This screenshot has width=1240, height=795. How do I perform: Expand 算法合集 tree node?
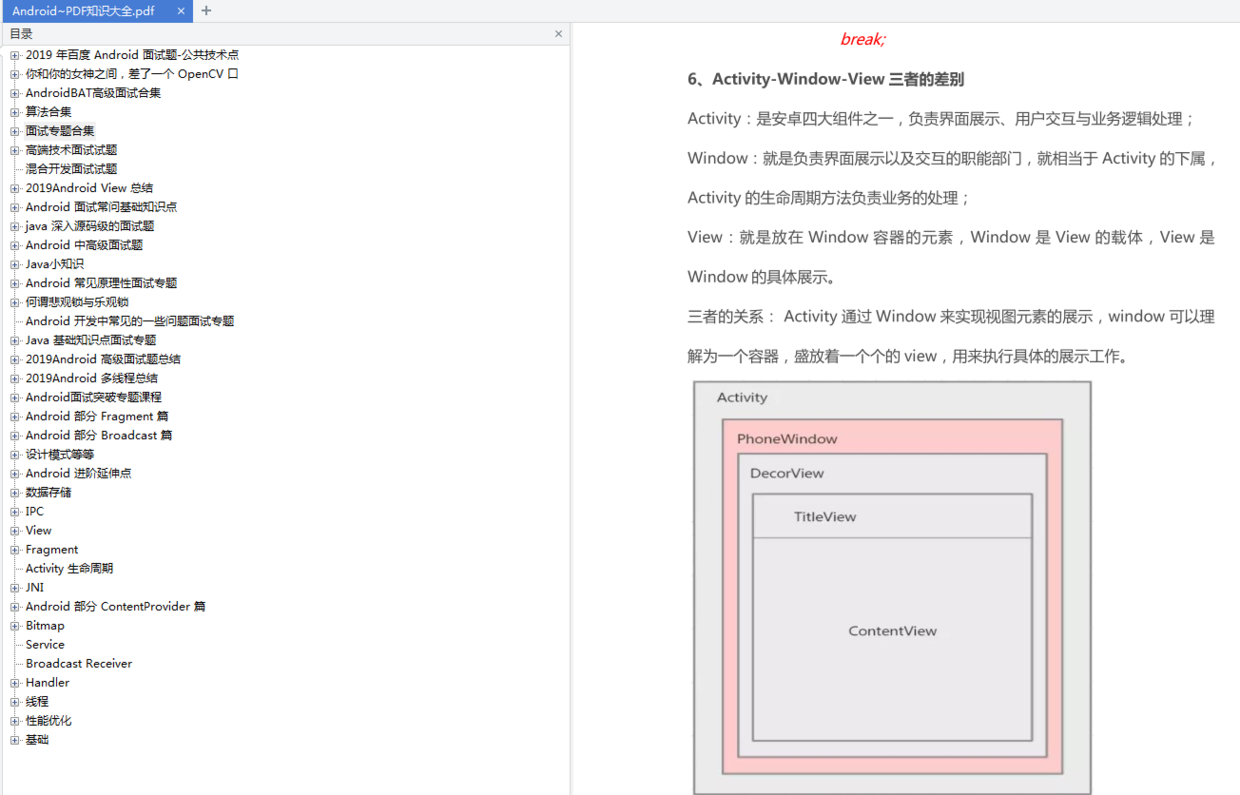15,112
